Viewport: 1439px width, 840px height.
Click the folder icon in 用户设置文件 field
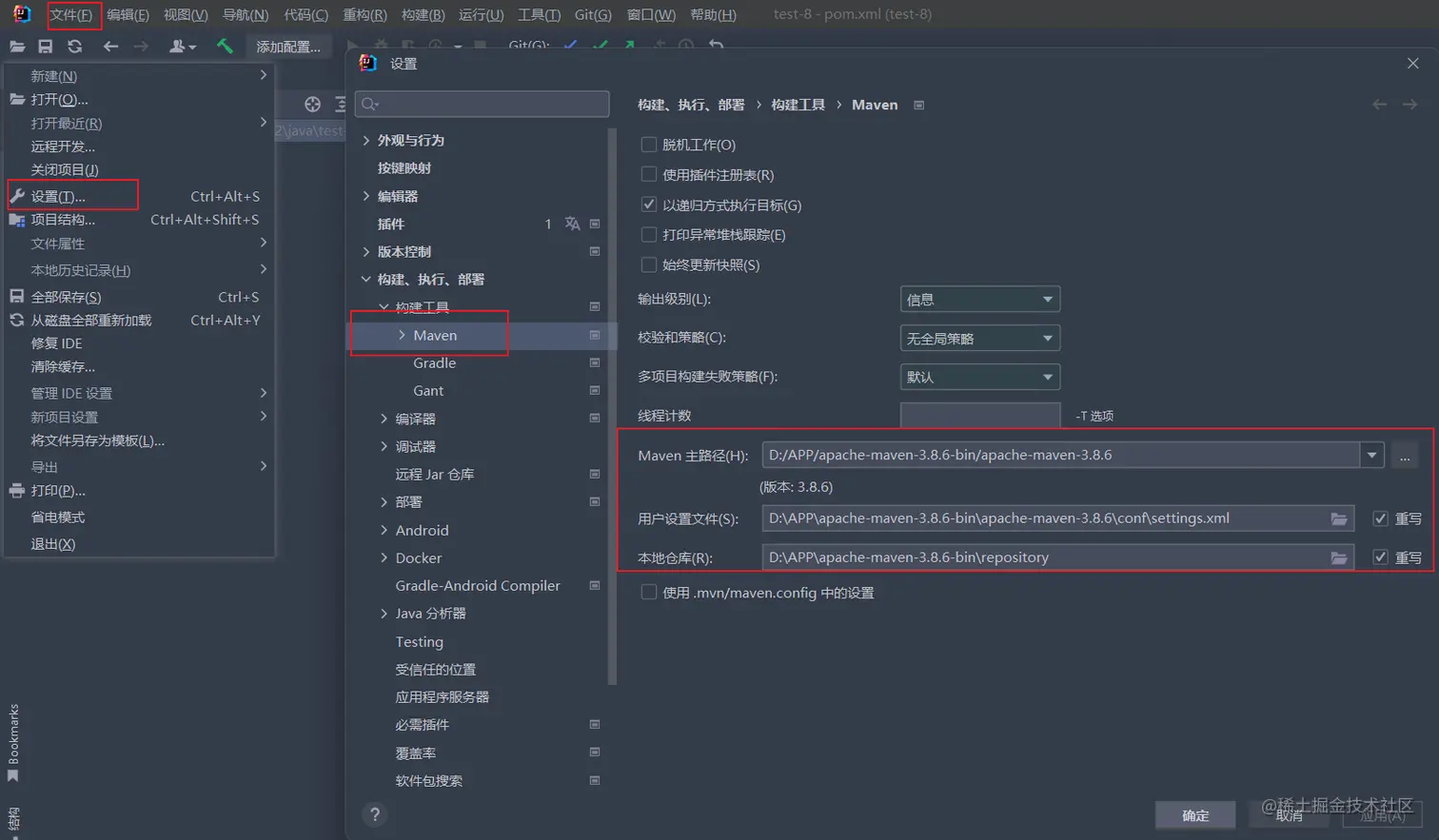(1339, 518)
